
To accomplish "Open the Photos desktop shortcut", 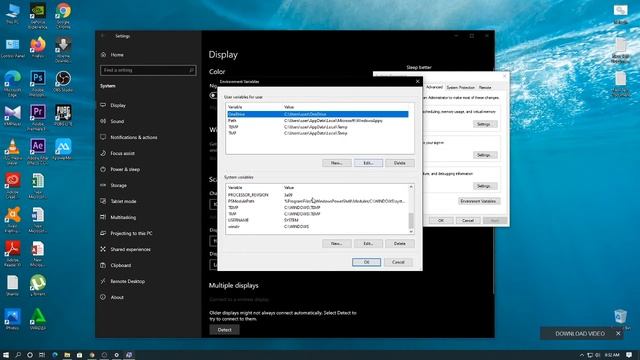I will [x=13, y=319].
